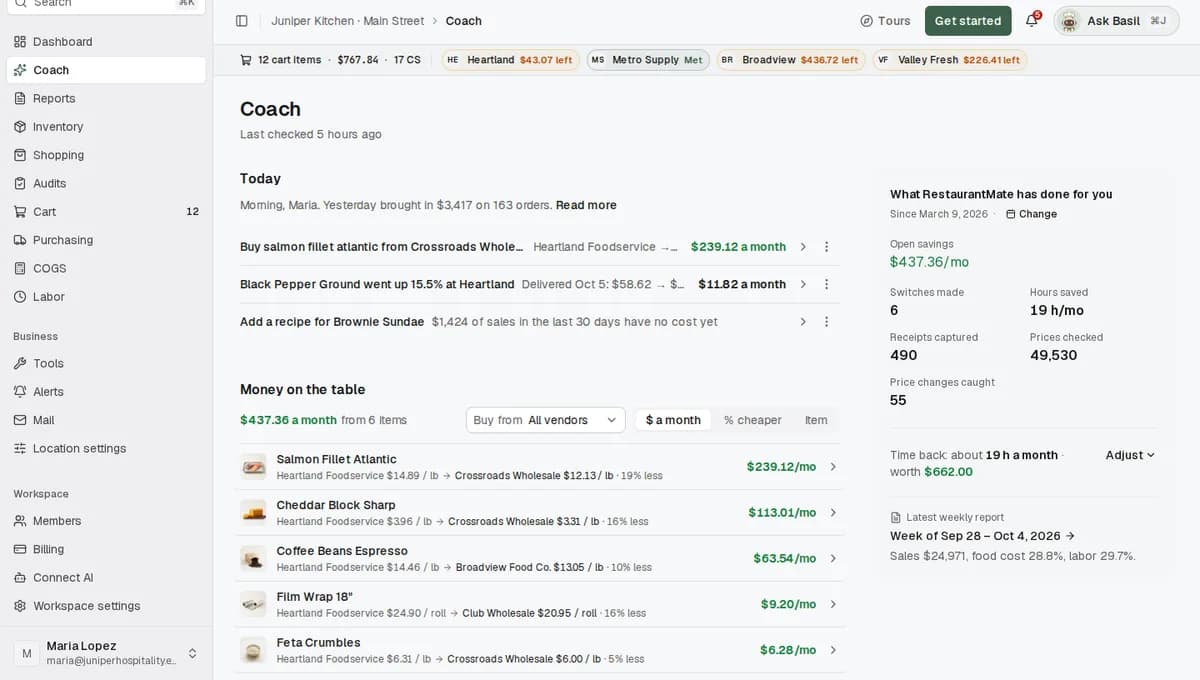The width and height of the screenshot is (1200, 680).
Task: Click the Alerts bell icon in sidebar
Action: [20, 392]
